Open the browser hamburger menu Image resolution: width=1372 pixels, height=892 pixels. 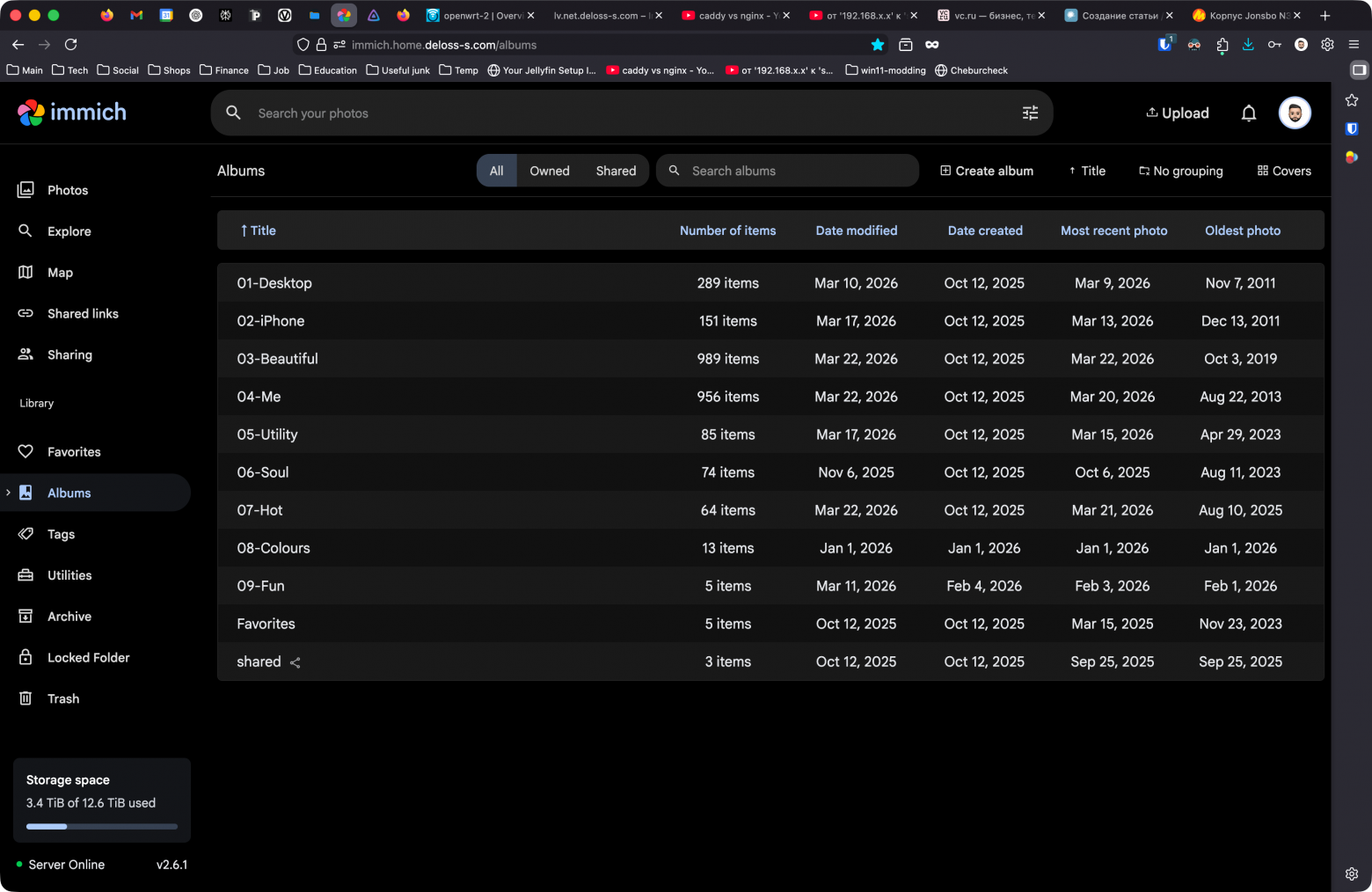point(1354,45)
